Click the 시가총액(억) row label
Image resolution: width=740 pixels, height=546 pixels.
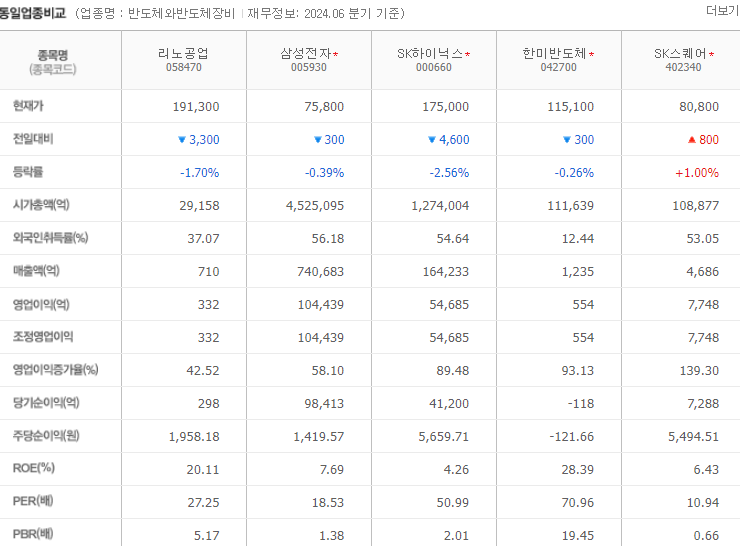[41, 205]
